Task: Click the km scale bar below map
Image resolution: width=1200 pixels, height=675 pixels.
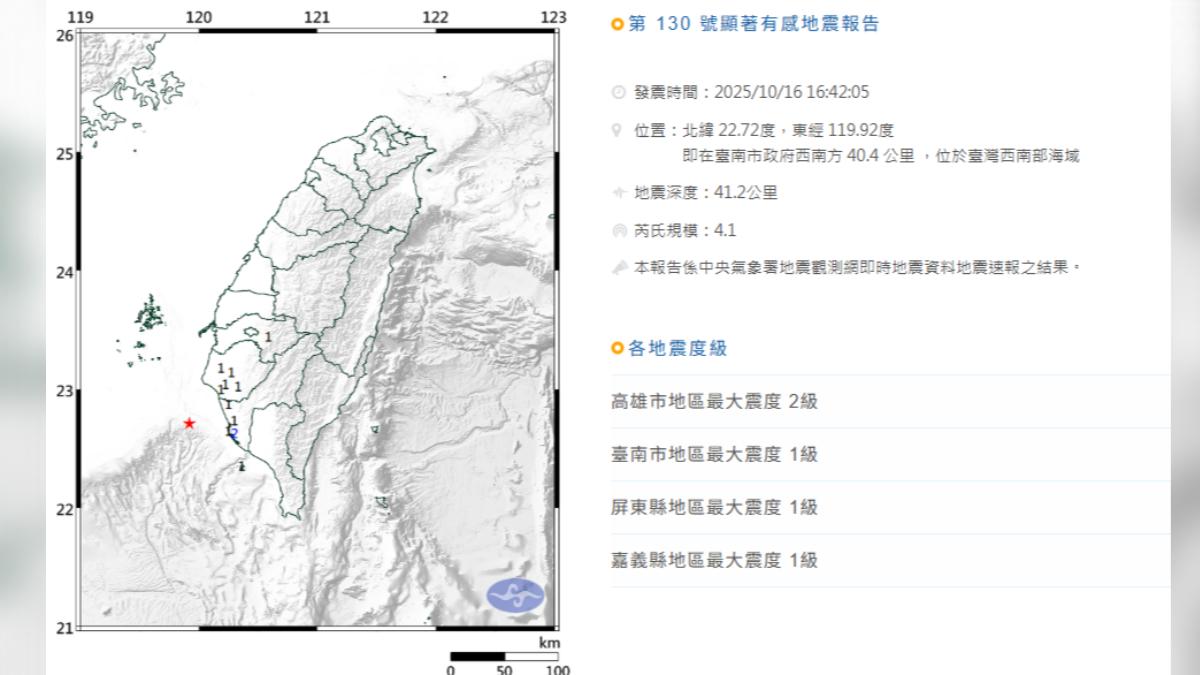Action: tap(504, 657)
